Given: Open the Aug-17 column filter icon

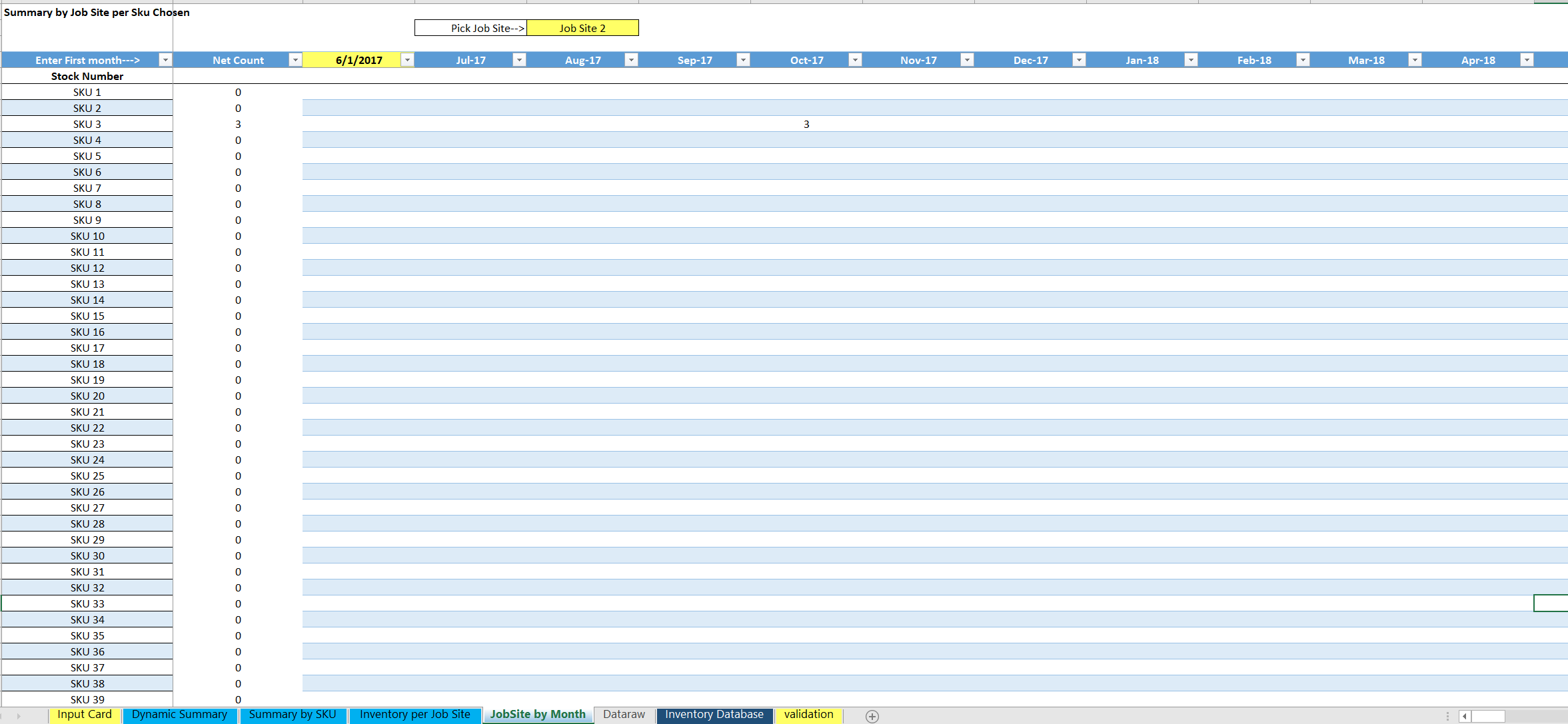Looking at the screenshot, I should pos(631,59).
